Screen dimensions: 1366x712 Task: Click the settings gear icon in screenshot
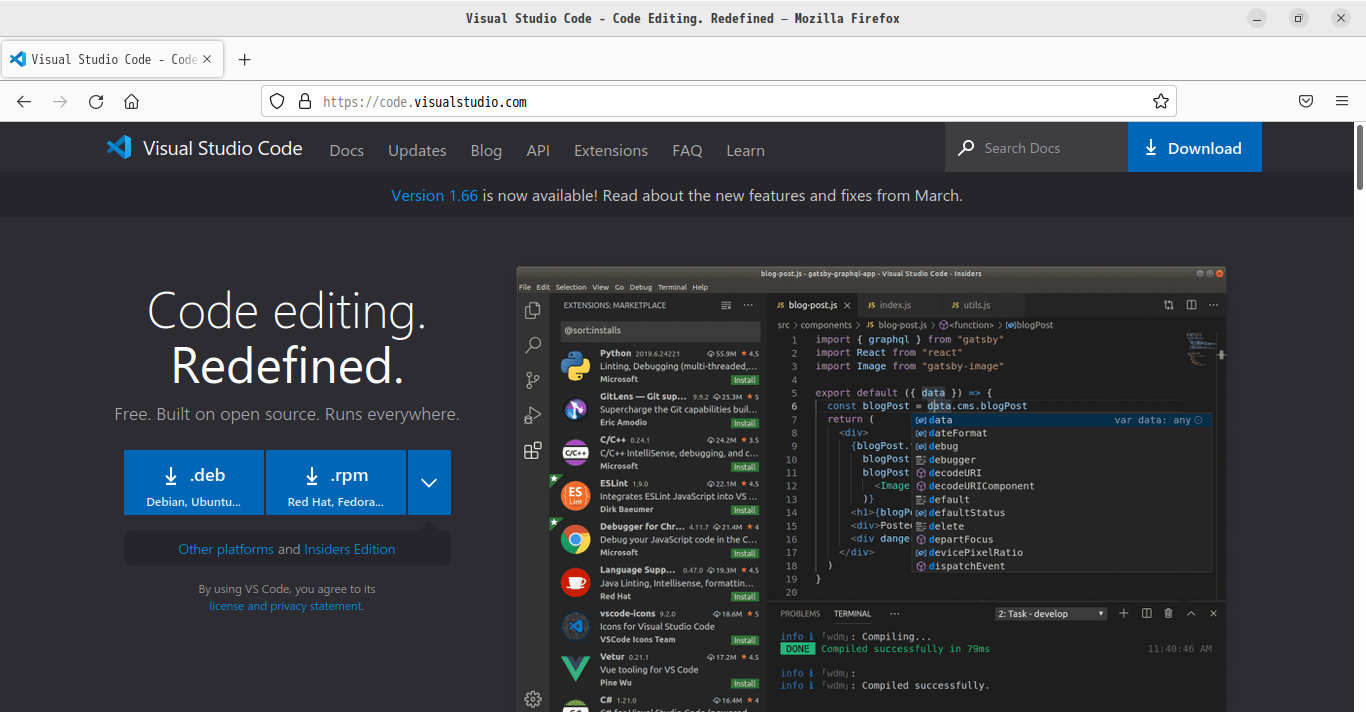(533, 699)
